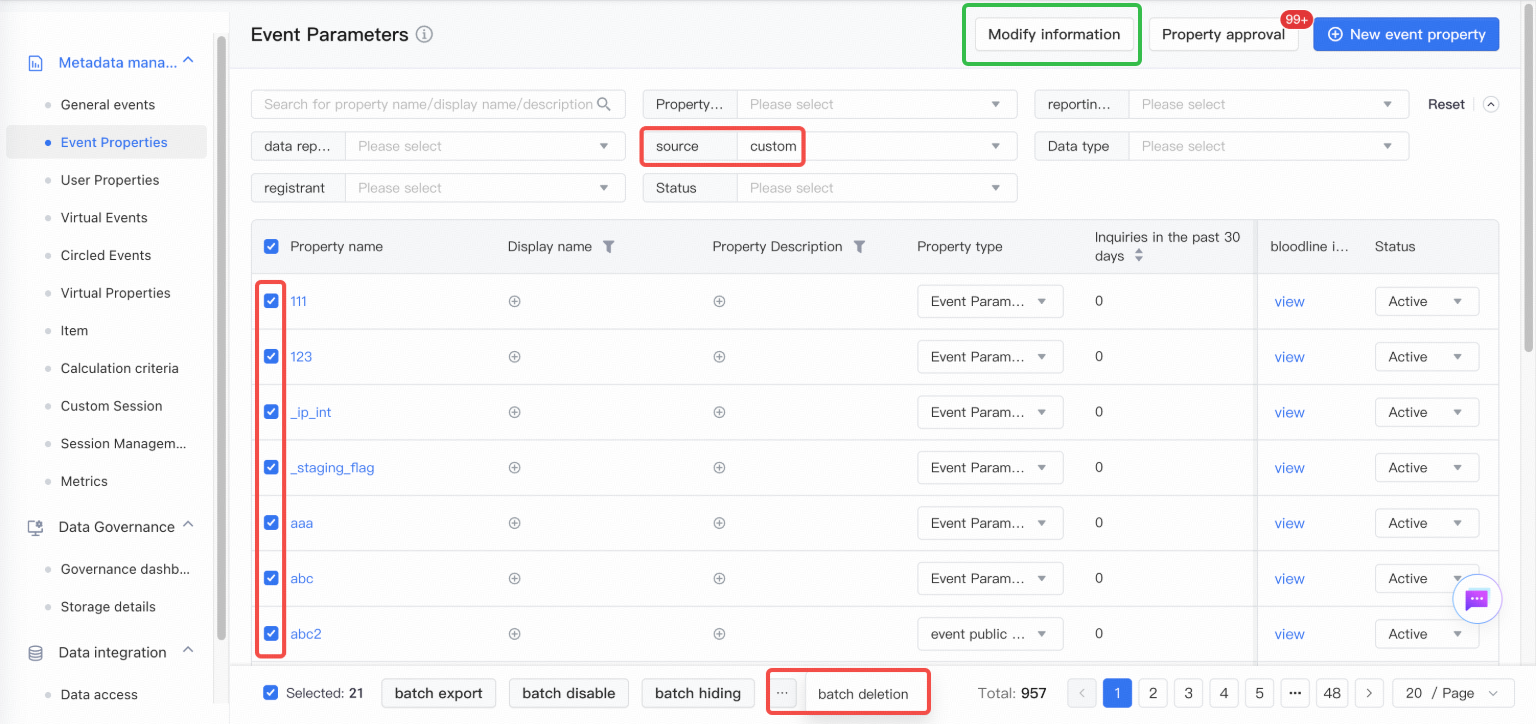Click Metadata management sidebar icon
Image resolution: width=1536 pixels, height=724 pixels.
click(36, 63)
